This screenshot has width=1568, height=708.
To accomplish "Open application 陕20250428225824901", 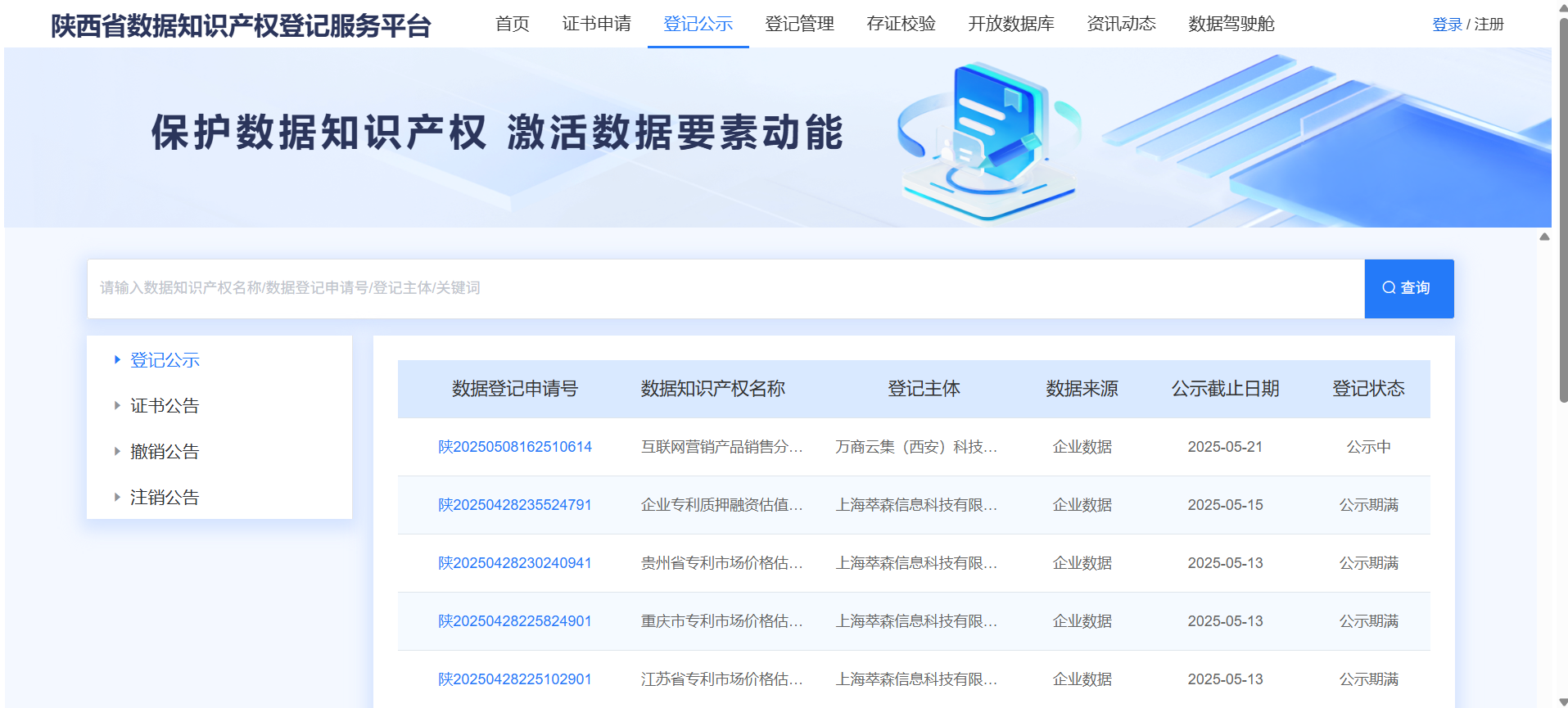I will [x=515, y=621].
